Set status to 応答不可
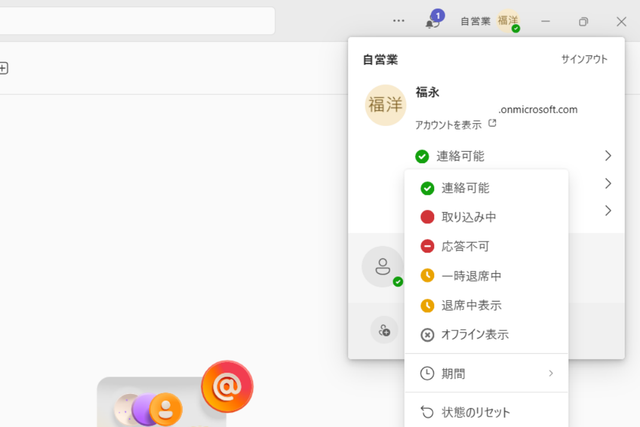 click(x=465, y=246)
